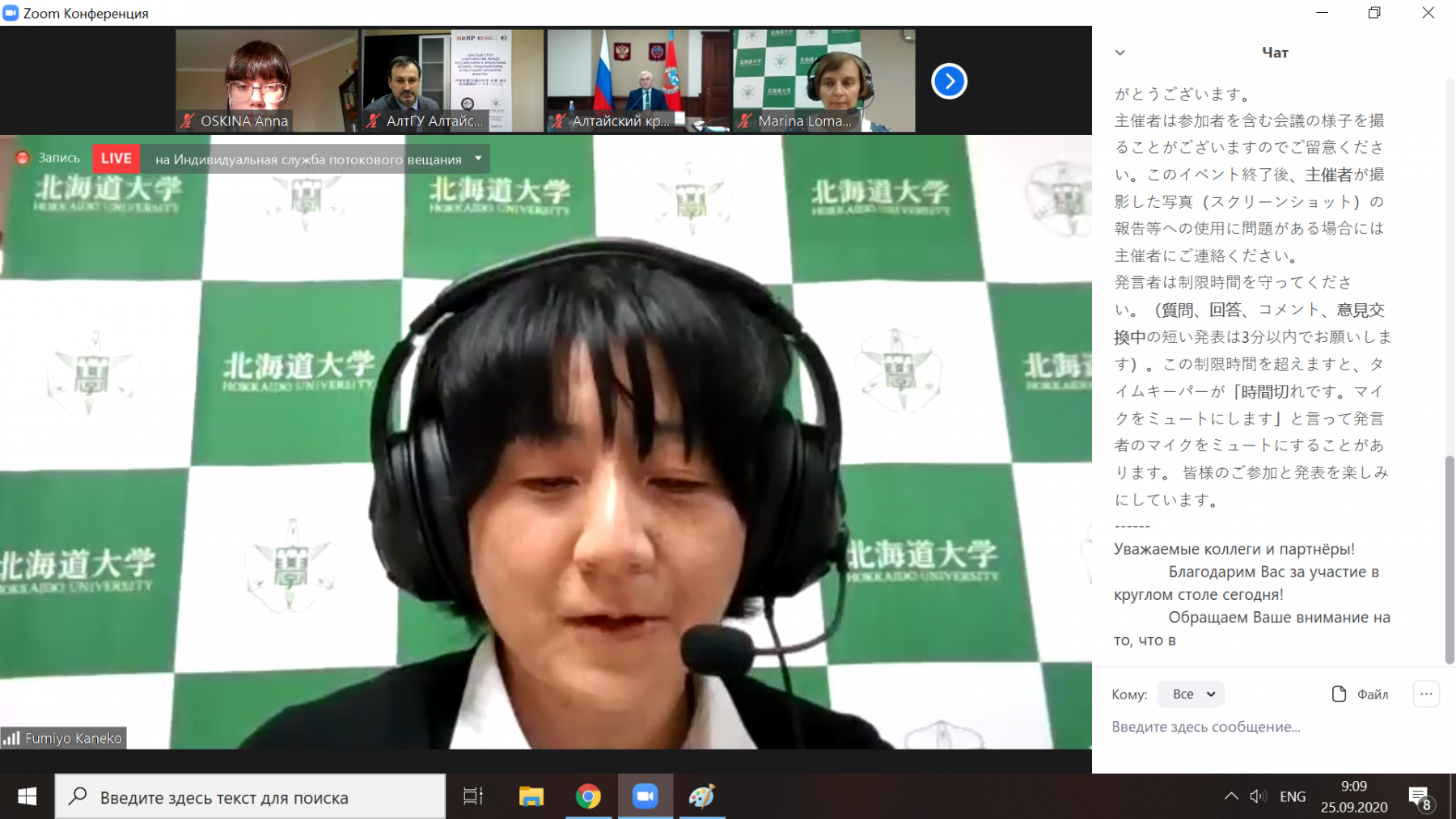Select the Алтайский кр... participant thumbnail

point(638,81)
